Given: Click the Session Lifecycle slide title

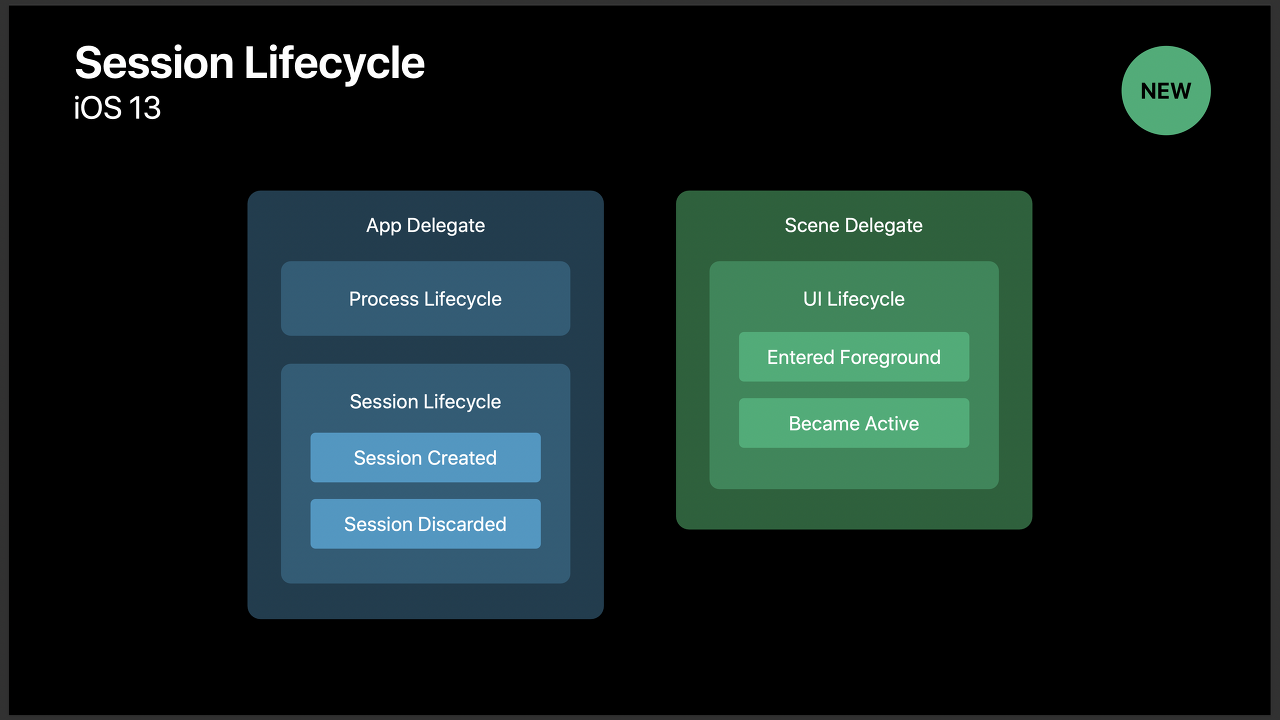Looking at the screenshot, I should [249, 63].
